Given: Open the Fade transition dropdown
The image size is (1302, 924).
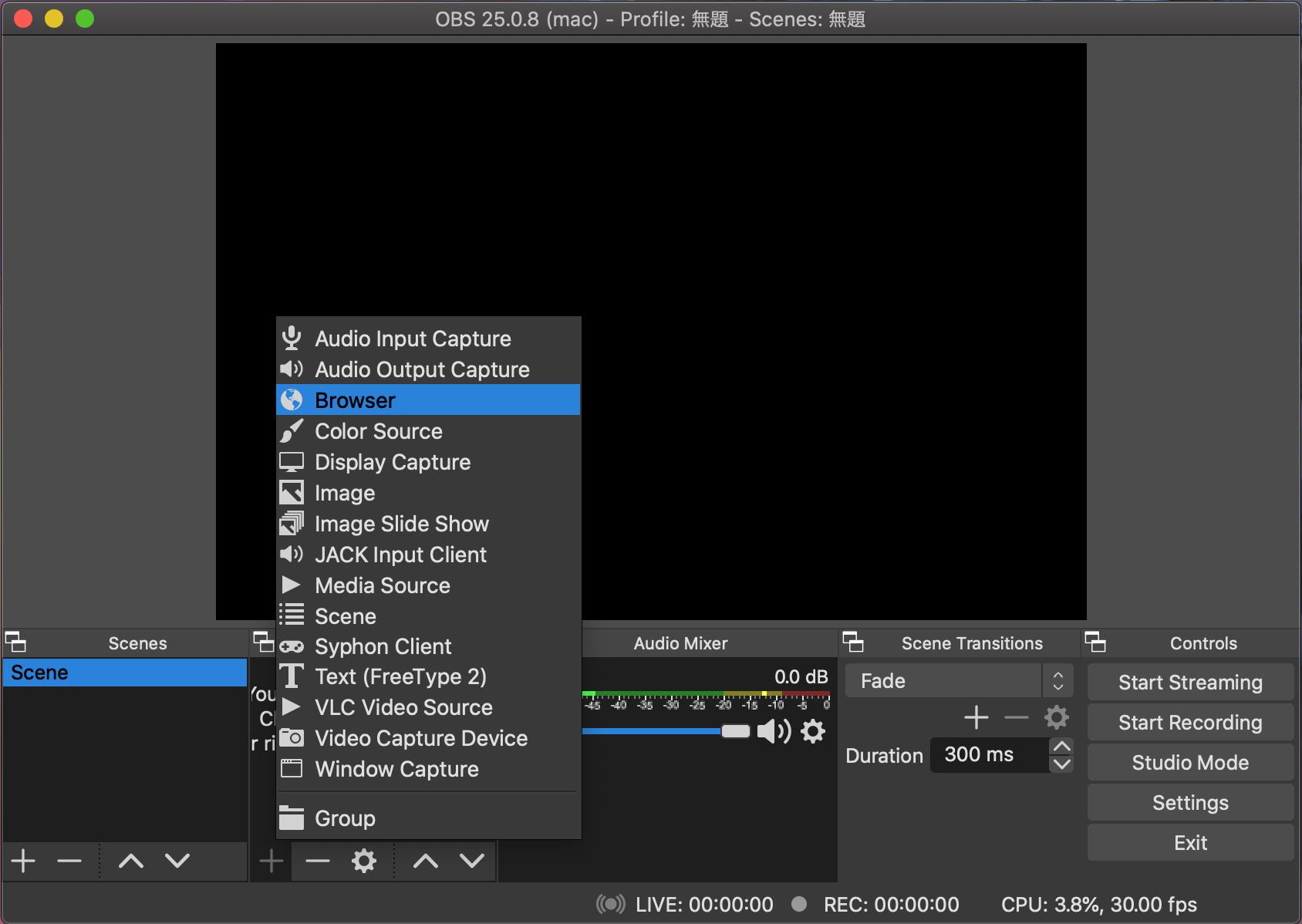Looking at the screenshot, I should [960, 681].
